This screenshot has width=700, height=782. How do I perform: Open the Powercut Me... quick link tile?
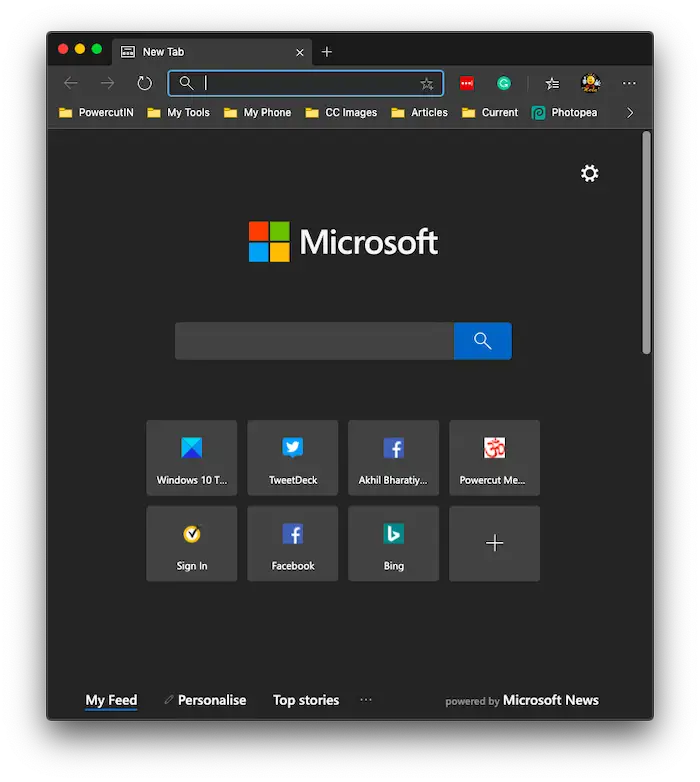[495, 458]
